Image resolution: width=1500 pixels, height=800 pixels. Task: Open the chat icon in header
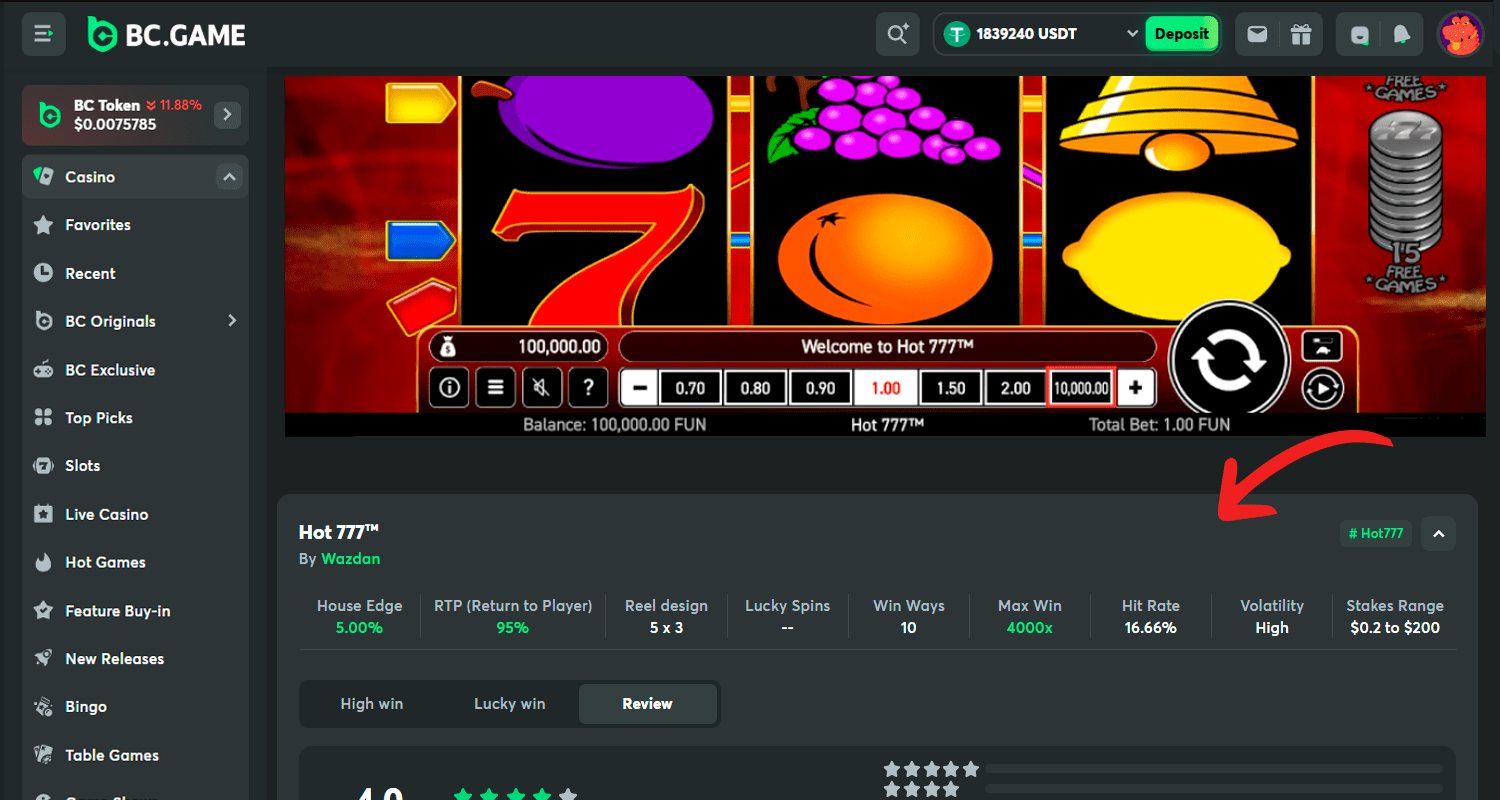pos(1360,34)
